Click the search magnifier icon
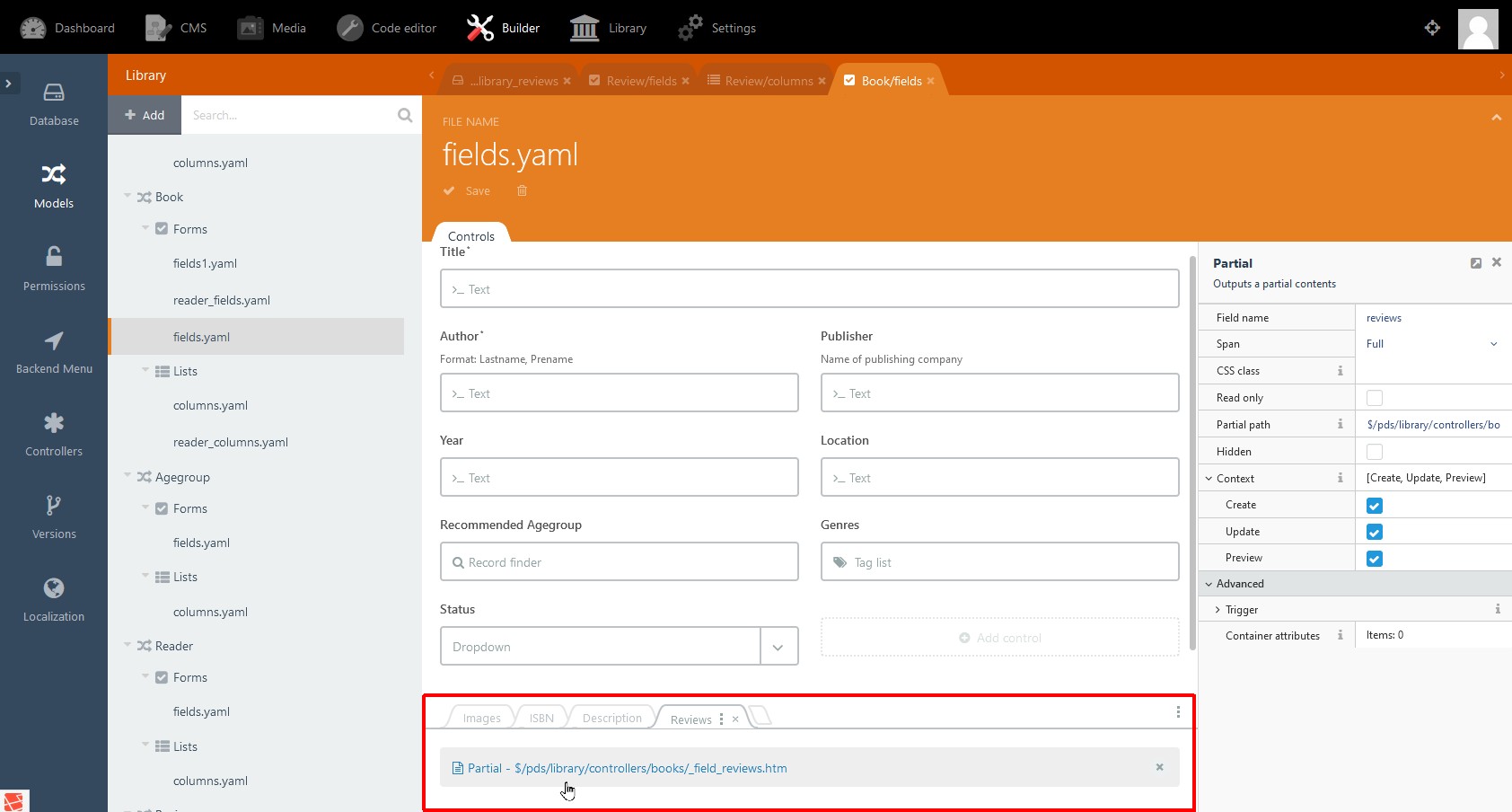This screenshot has width=1512, height=812. click(x=405, y=115)
